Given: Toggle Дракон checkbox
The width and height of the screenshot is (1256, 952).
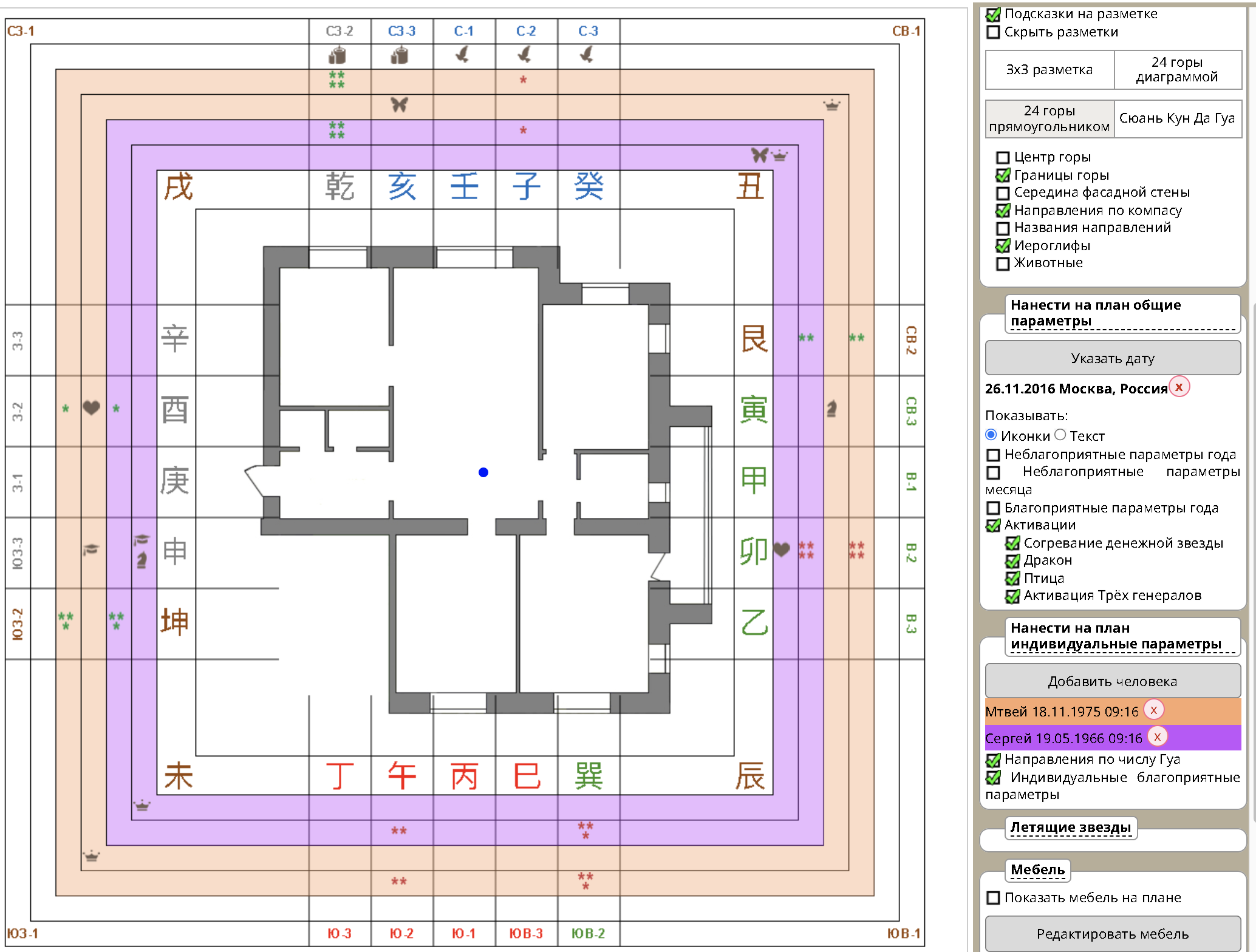Looking at the screenshot, I should 1012,561.
